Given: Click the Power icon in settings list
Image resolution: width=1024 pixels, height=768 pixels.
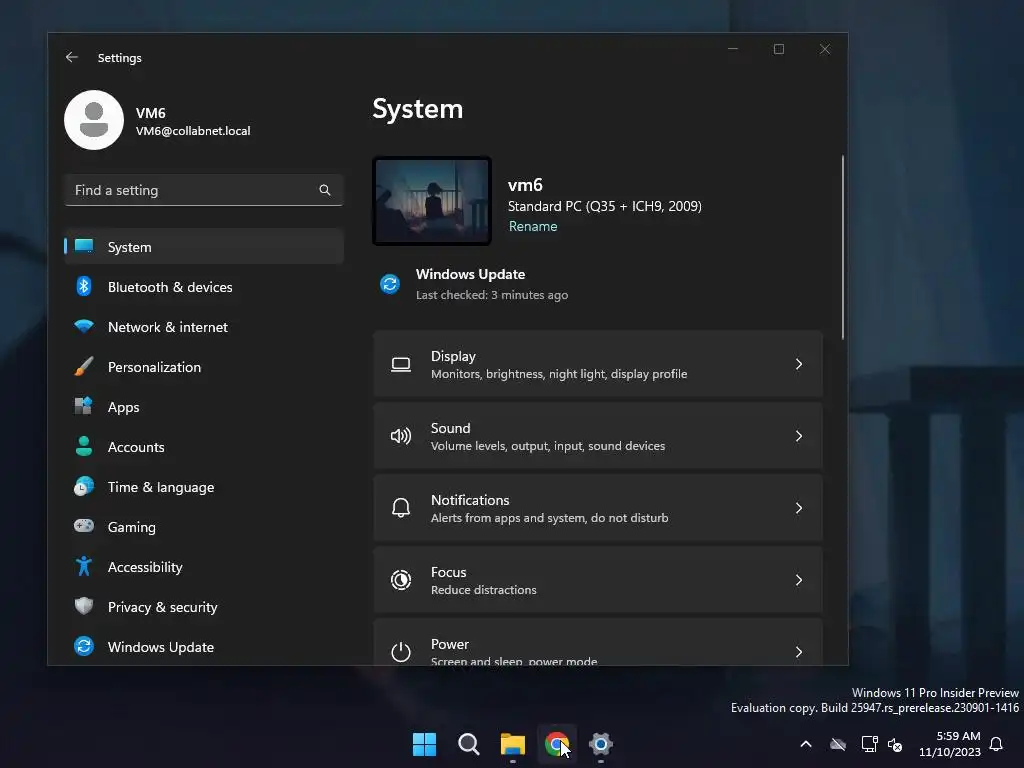Looking at the screenshot, I should point(401,652).
